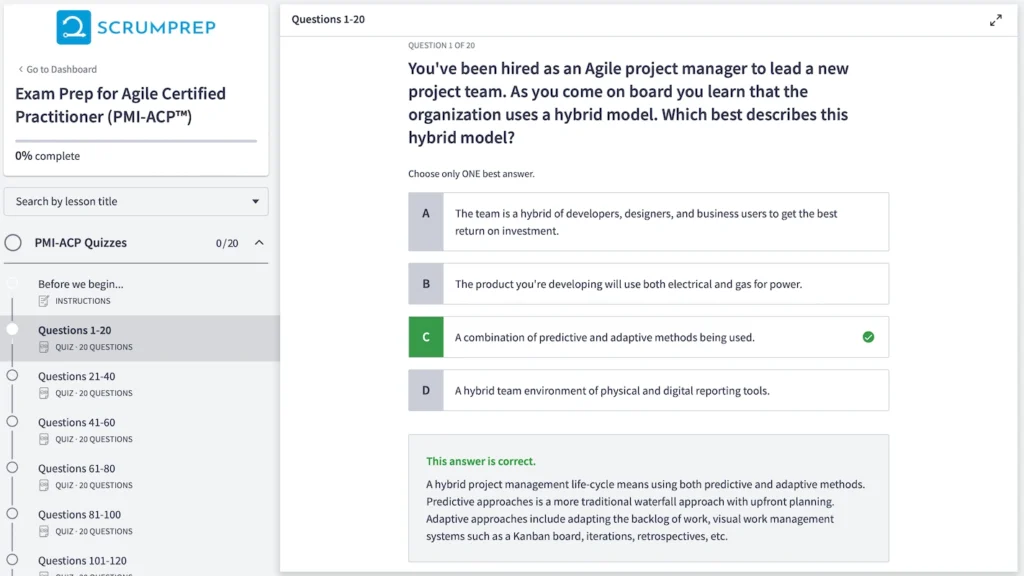Screen dimensions: 1024x576
Task: Select answer option A
Action: click(x=648, y=222)
